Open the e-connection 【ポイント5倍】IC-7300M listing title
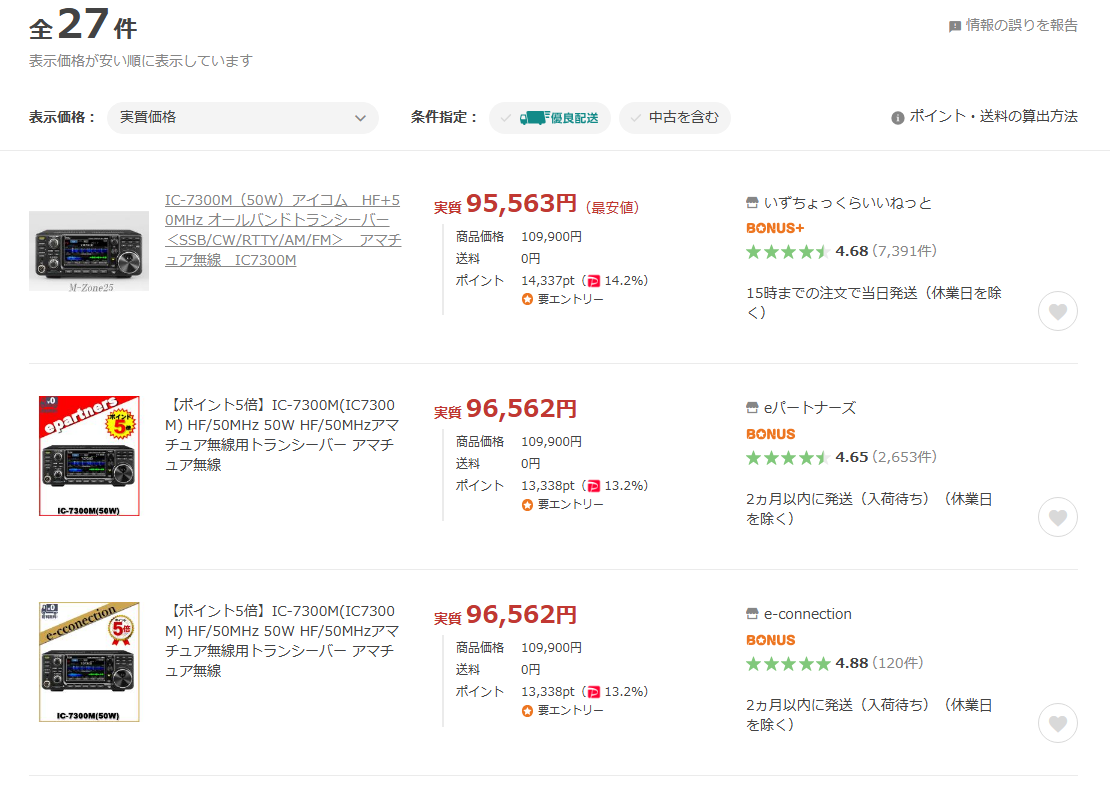The image size is (1110, 789). pyautogui.click(x=282, y=641)
